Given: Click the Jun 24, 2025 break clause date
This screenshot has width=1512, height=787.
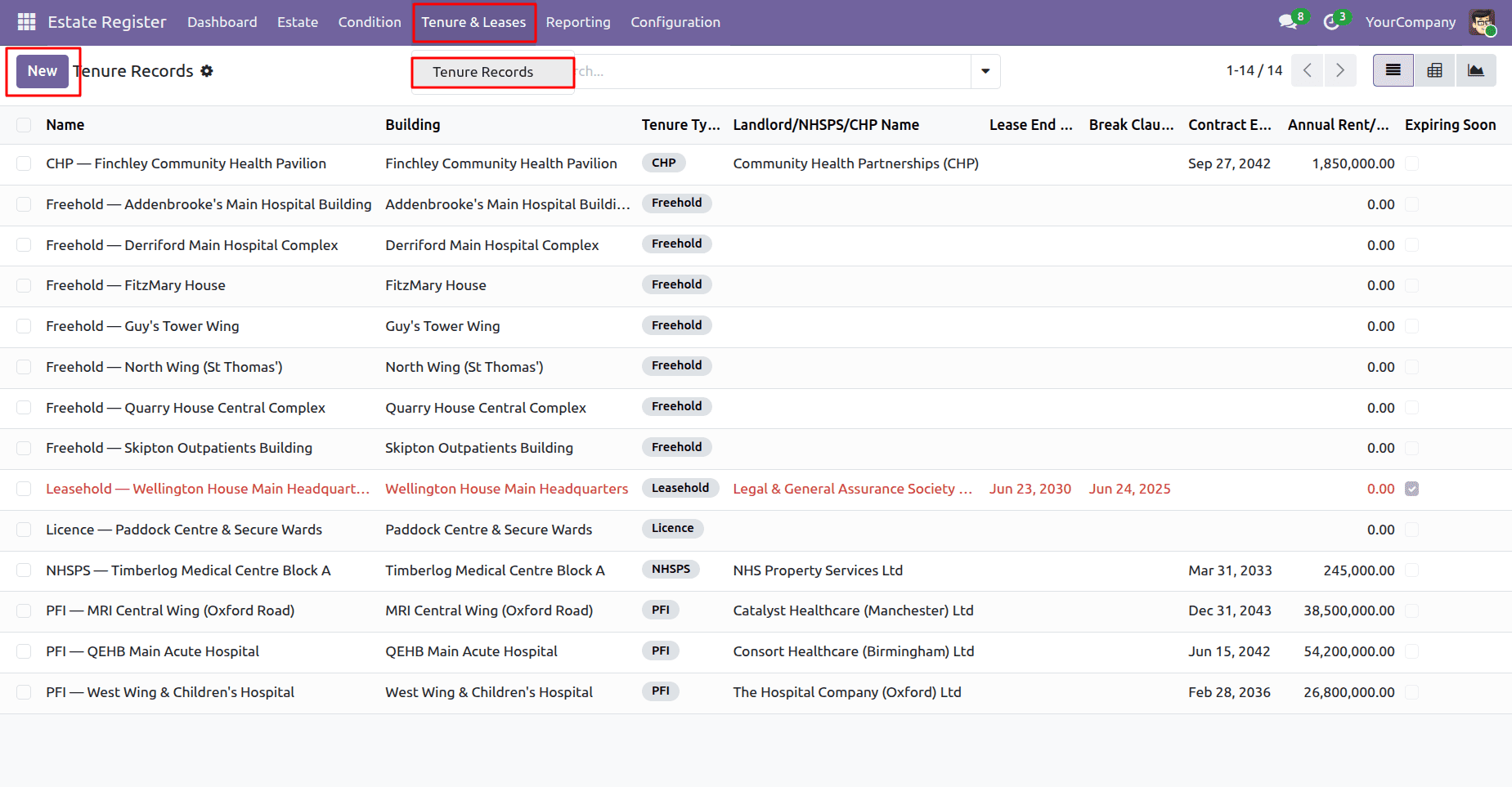Looking at the screenshot, I should pyautogui.click(x=1130, y=489).
